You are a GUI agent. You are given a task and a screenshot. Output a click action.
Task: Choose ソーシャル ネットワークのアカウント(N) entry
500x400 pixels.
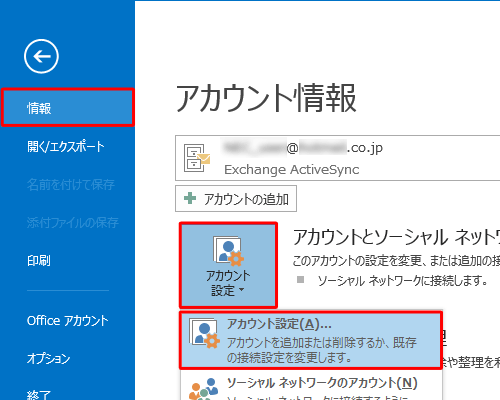(311, 385)
